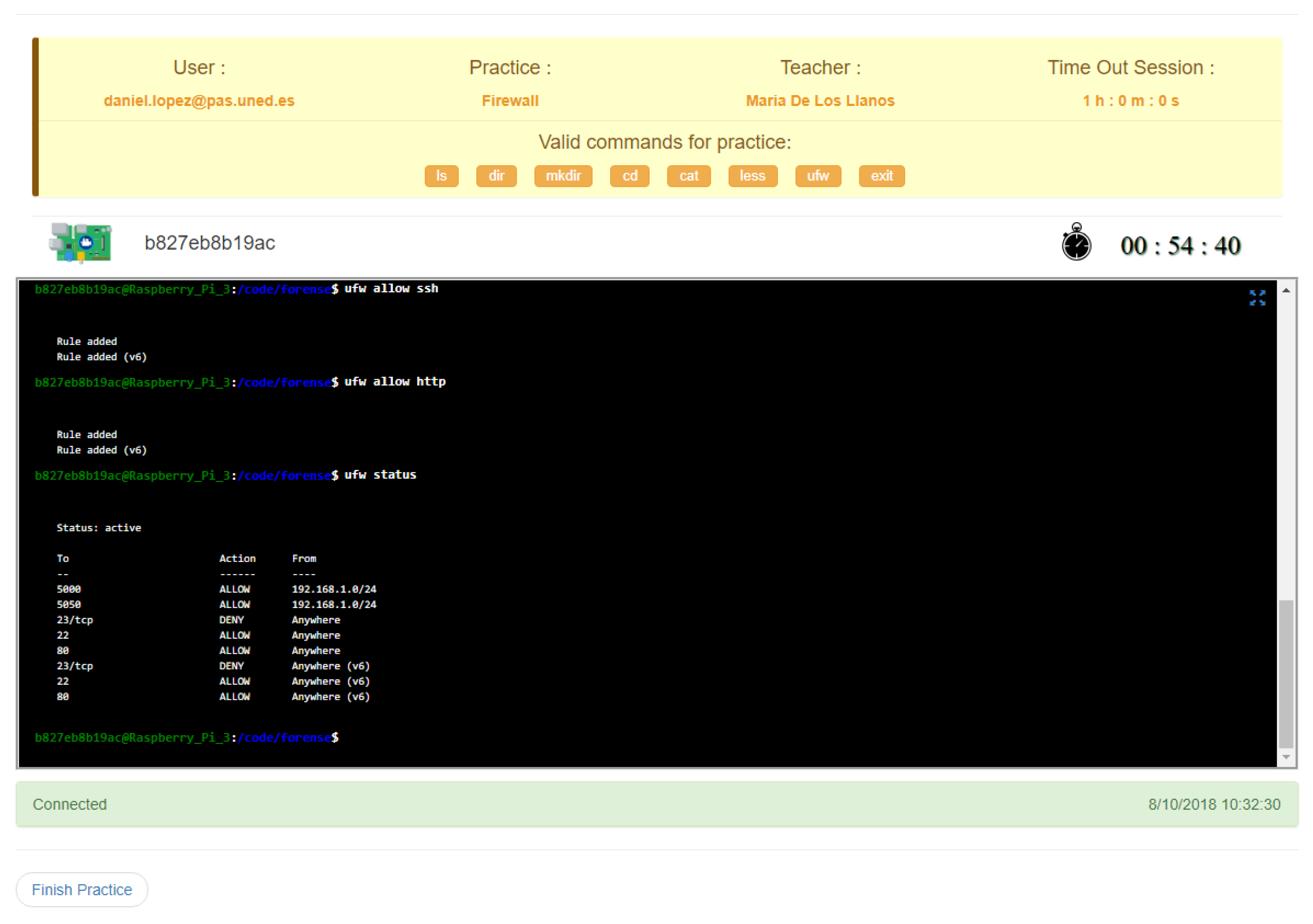Click the port 5000 ALLOW rule row
This screenshot has height=924, width=1313.
[216, 589]
